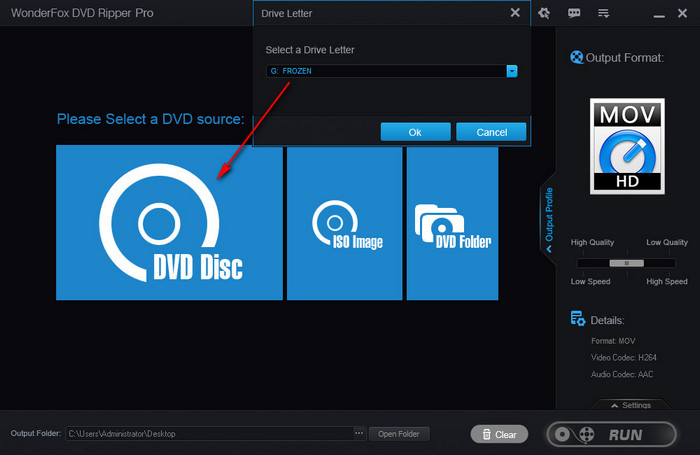Click the Output Format film reel icon
Image resolution: width=700 pixels, height=455 pixels.
pyautogui.click(x=576, y=58)
